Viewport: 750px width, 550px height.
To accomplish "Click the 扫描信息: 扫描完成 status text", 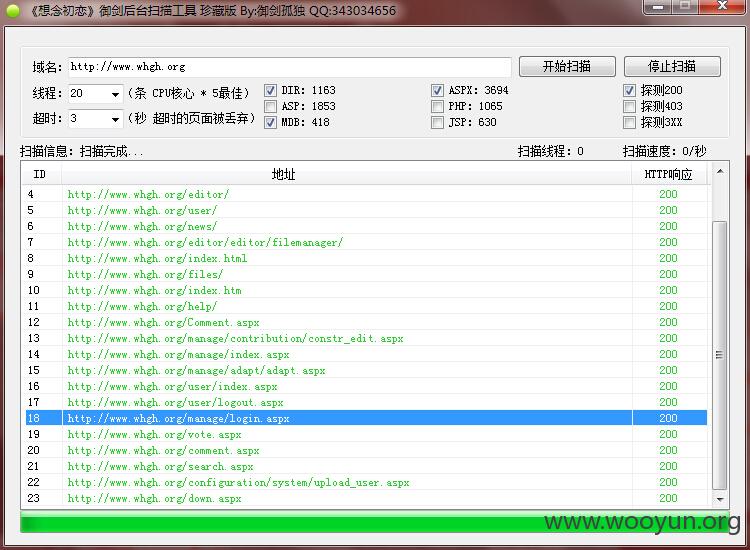I will click(x=81, y=152).
